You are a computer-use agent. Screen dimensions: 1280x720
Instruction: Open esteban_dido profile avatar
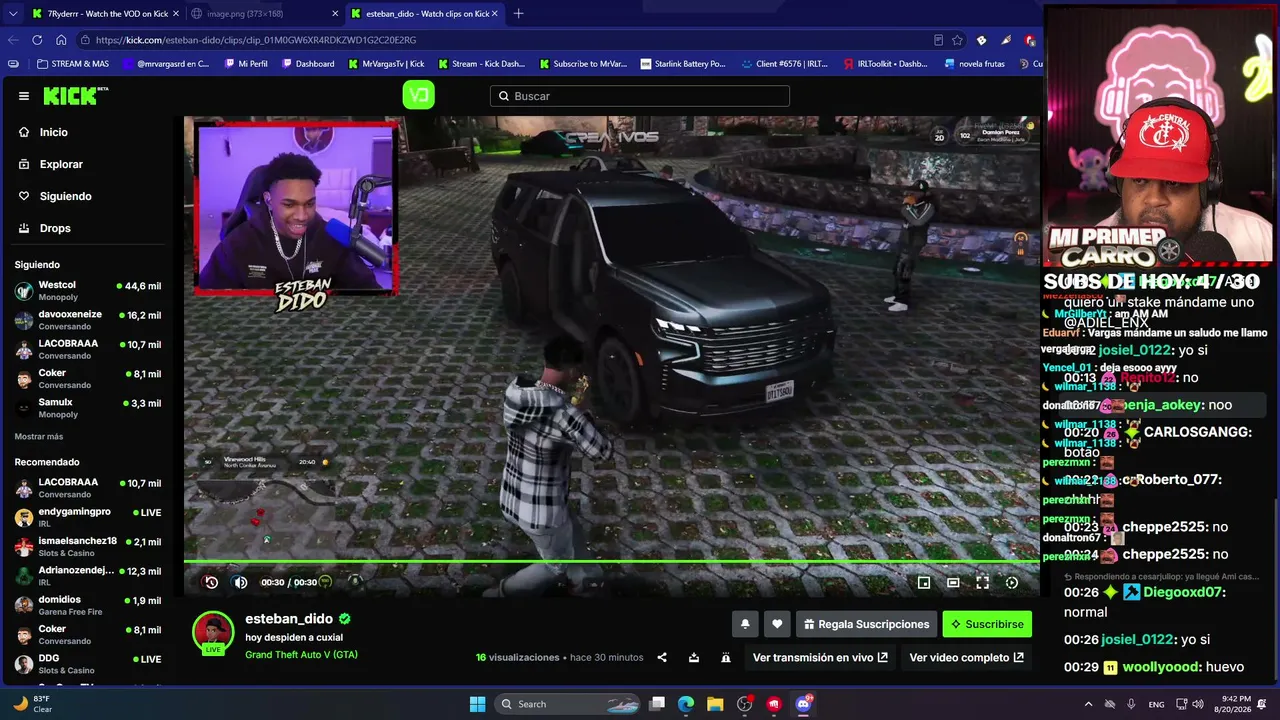tap(213, 632)
